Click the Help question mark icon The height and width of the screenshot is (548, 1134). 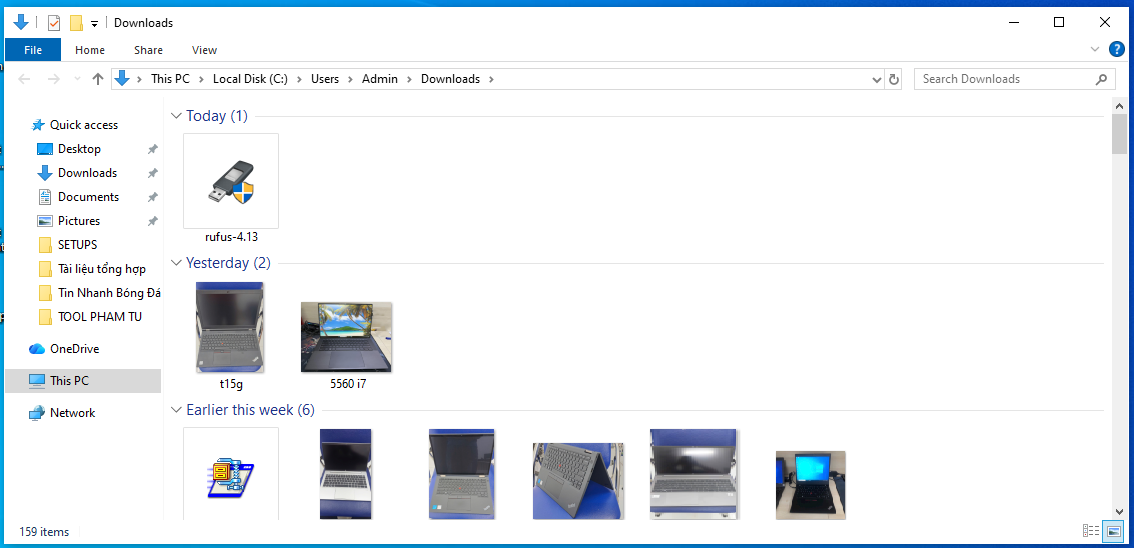(x=1116, y=49)
